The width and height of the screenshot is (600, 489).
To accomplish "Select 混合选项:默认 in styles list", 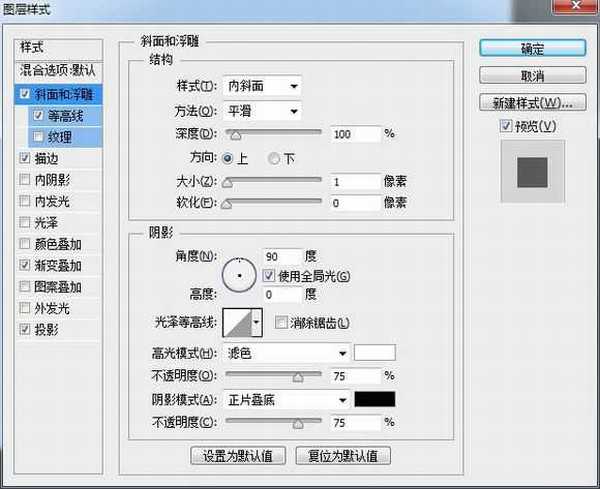I will [59, 72].
